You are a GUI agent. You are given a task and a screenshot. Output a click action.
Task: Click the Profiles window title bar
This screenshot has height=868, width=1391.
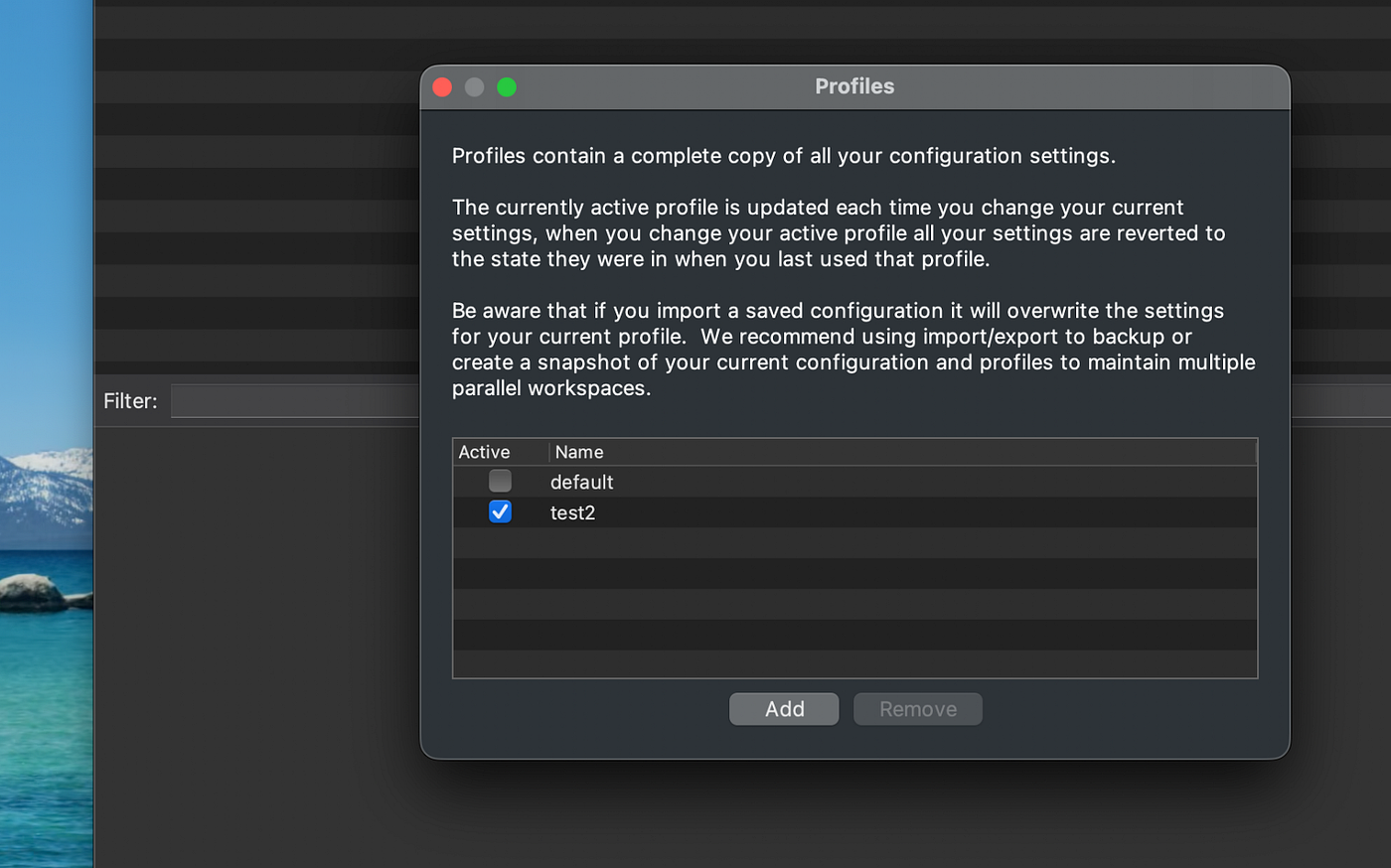point(854,87)
